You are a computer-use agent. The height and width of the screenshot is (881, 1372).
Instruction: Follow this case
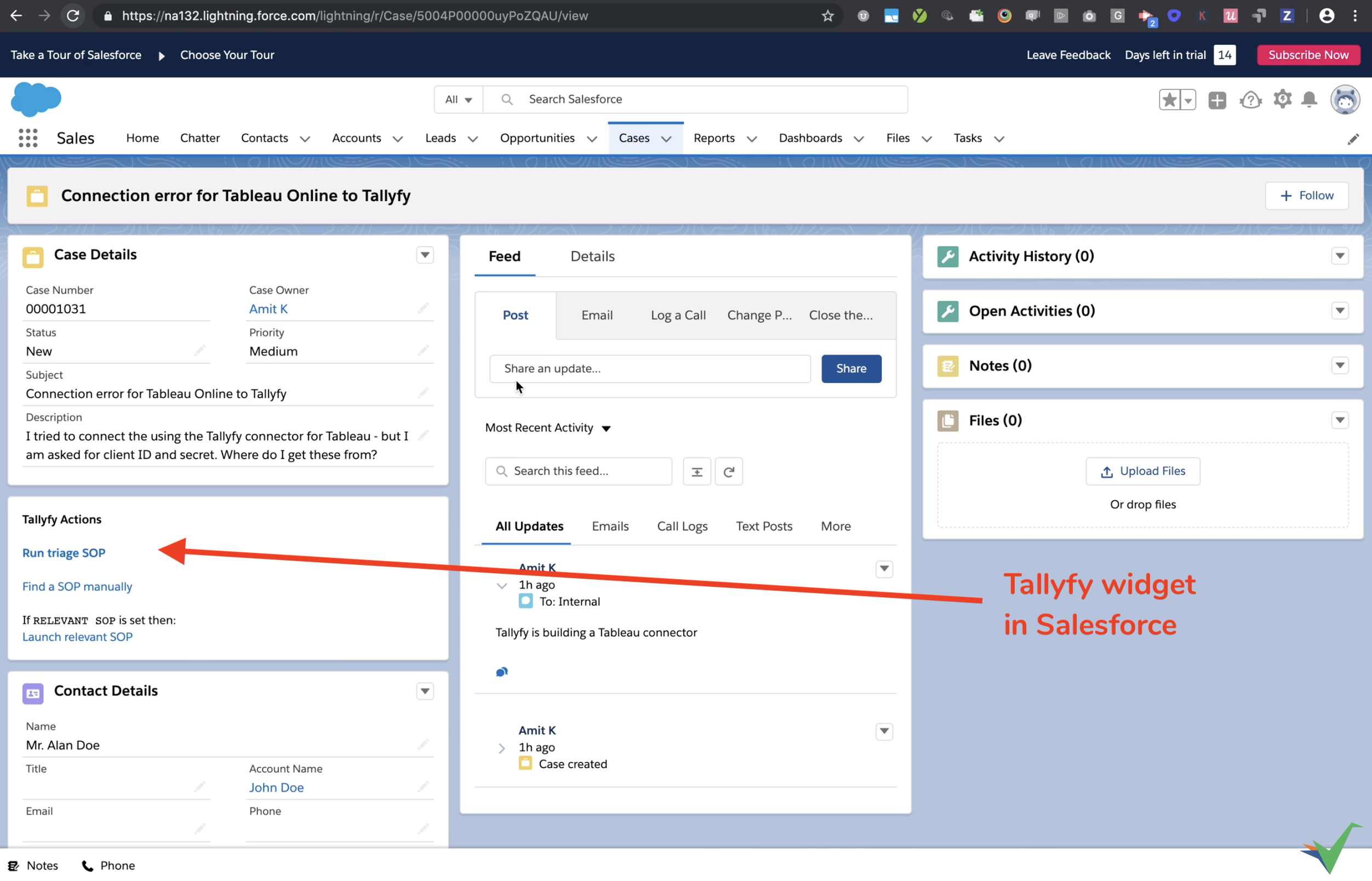coord(1306,196)
